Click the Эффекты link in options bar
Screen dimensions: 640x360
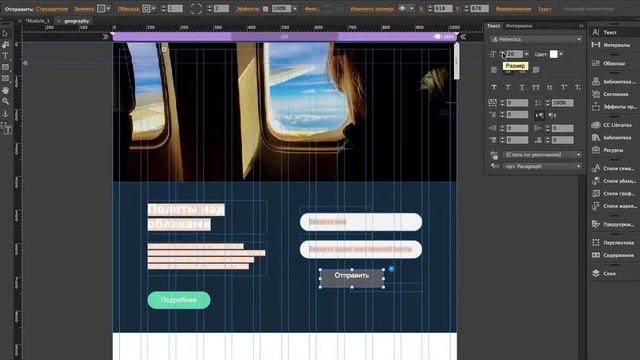[x=247, y=9]
